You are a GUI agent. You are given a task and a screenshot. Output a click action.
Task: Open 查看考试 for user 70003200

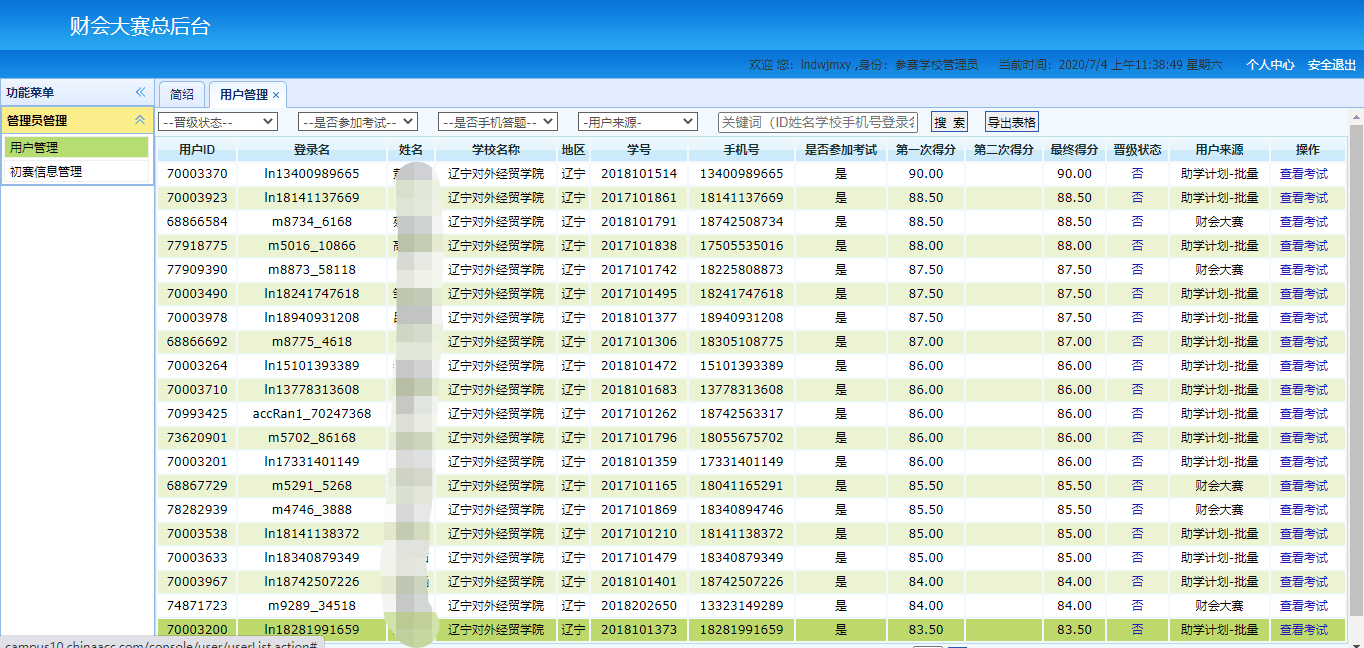[1304, 630]
